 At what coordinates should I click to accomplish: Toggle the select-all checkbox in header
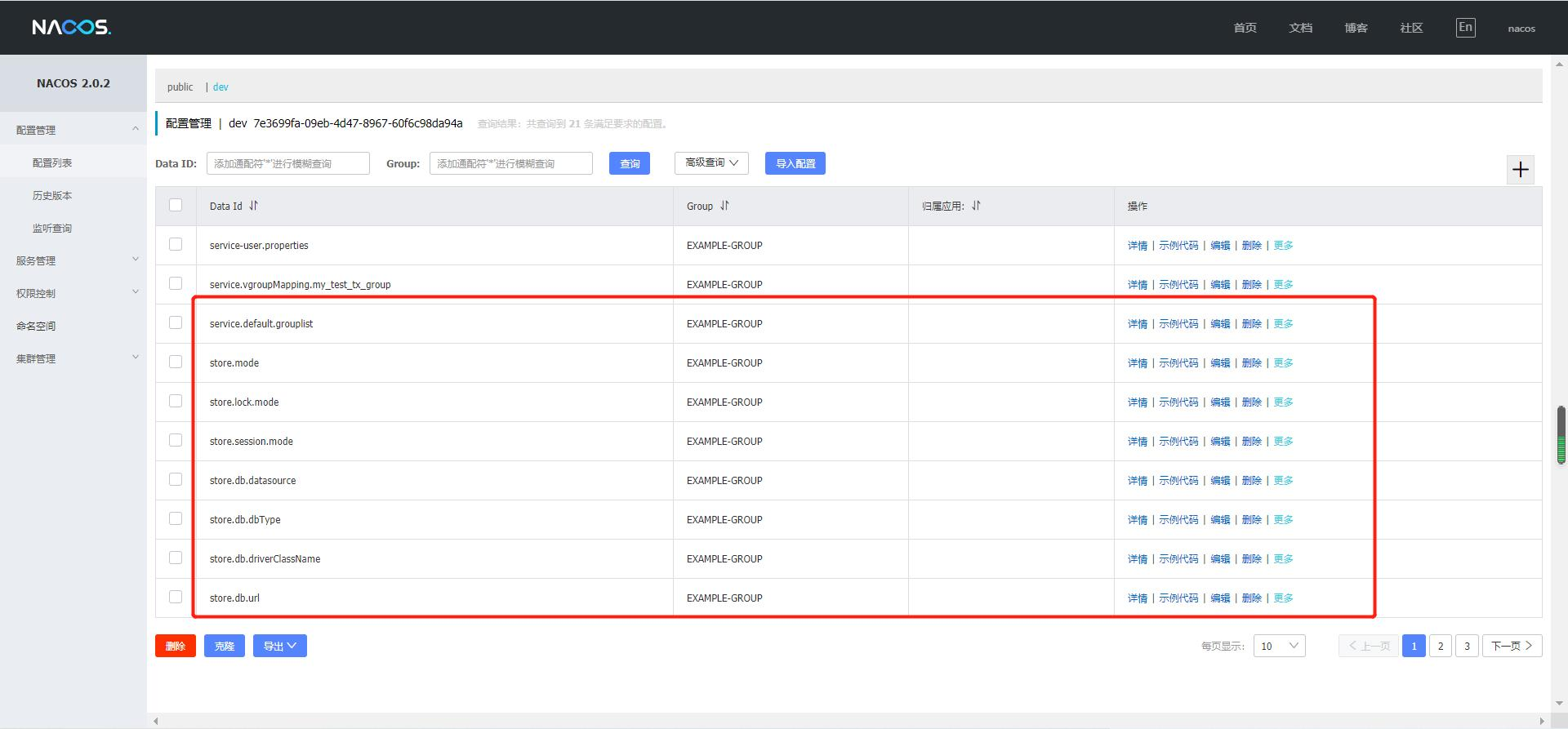click(176, 205)
